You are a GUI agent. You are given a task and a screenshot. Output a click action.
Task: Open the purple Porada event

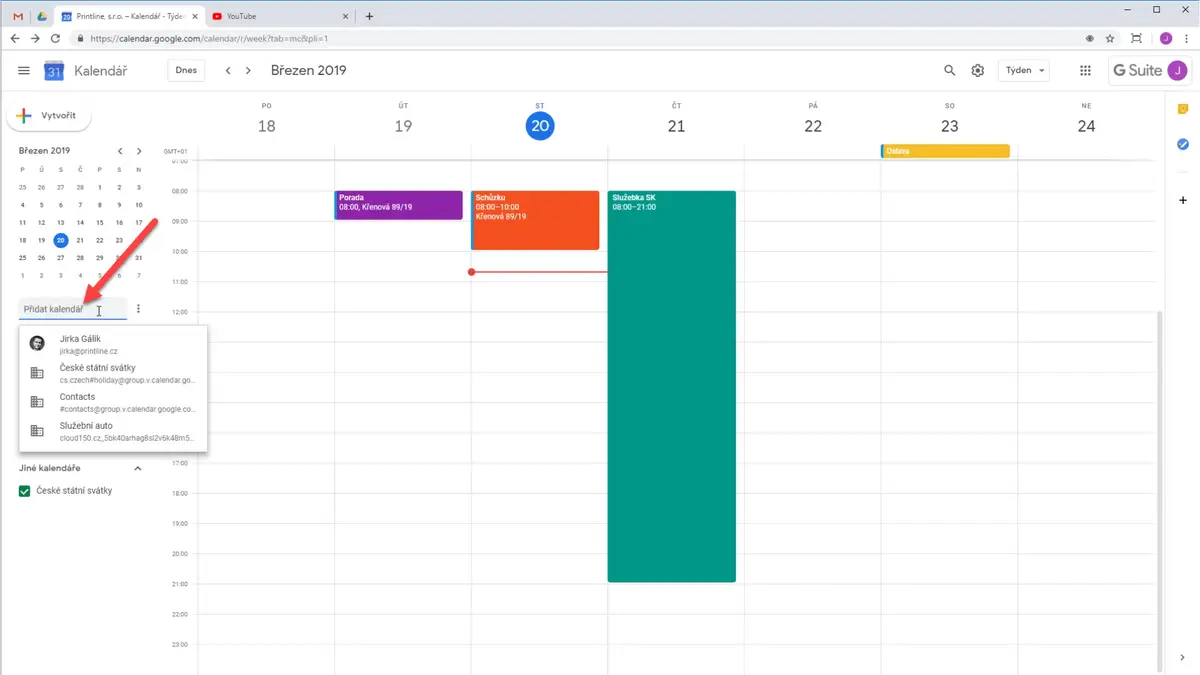[x=399, y=205]
